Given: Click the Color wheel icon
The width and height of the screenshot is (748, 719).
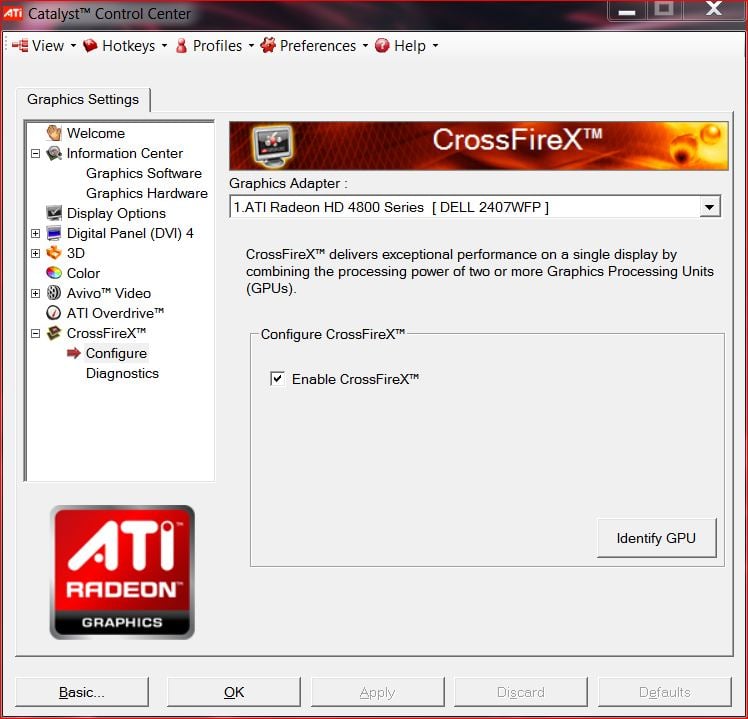Looking at the screenshot, I should (x=54, y=273).
